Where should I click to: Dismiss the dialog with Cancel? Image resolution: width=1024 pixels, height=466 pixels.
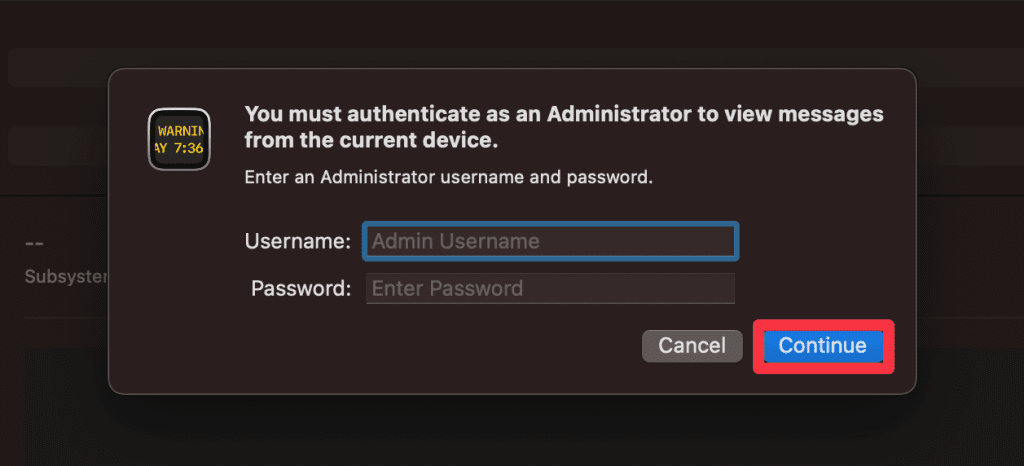point(692,346)
